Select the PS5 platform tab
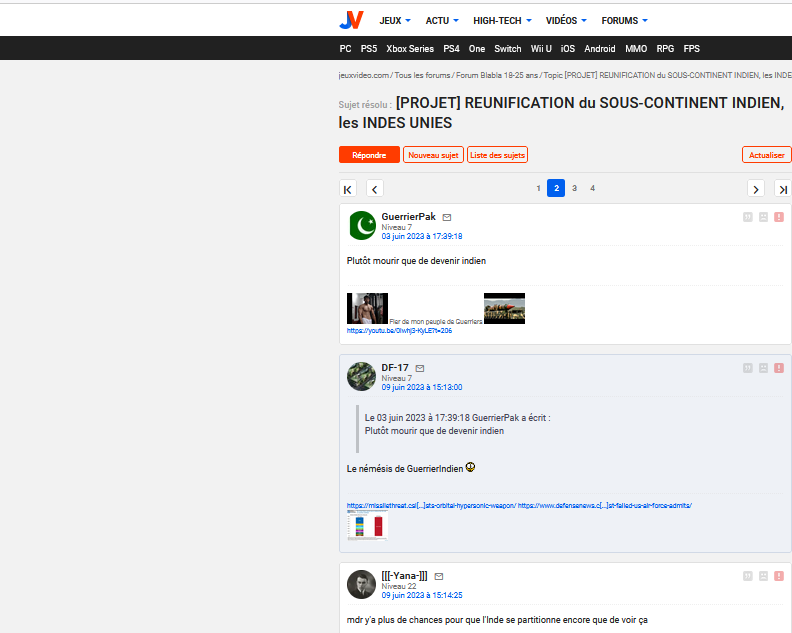The width and height of the screenshot is (792, 633). coord(369,48)
